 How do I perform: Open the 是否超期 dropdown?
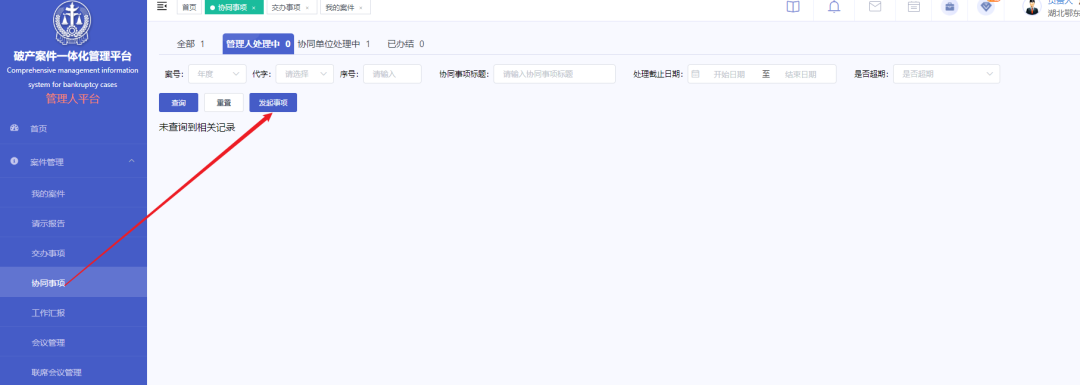(946, 74)
